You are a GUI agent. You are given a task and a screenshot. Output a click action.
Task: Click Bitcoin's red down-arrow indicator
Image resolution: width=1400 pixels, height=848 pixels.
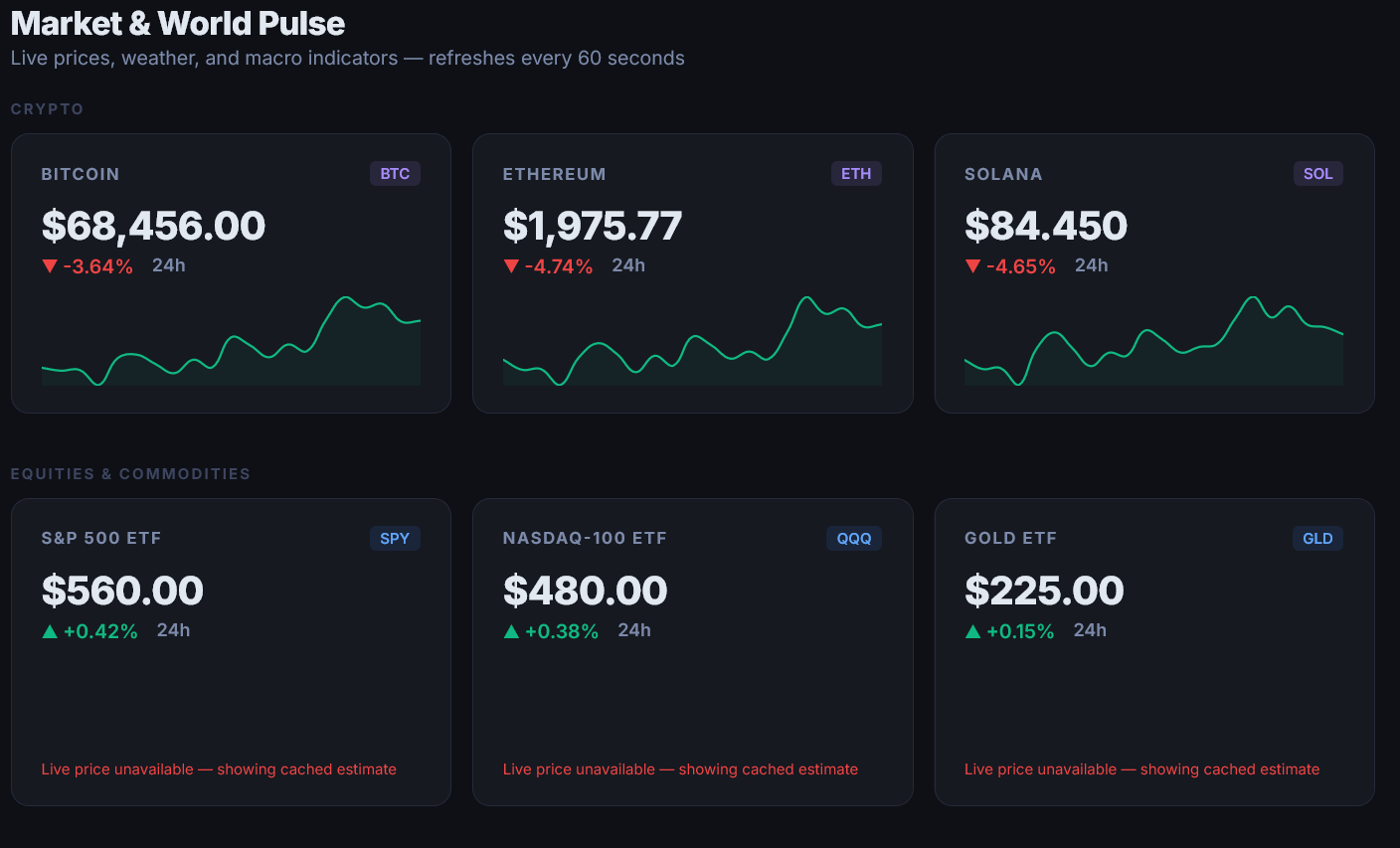click(x=50, y=266)
